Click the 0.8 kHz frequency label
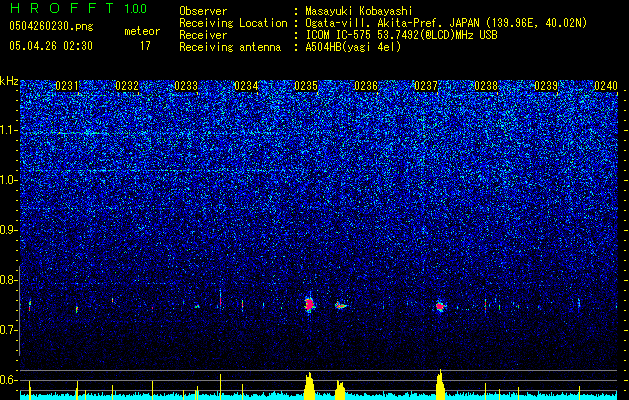Image resolution: width=629 pixels, height=400 pixels. coord(9,280)
